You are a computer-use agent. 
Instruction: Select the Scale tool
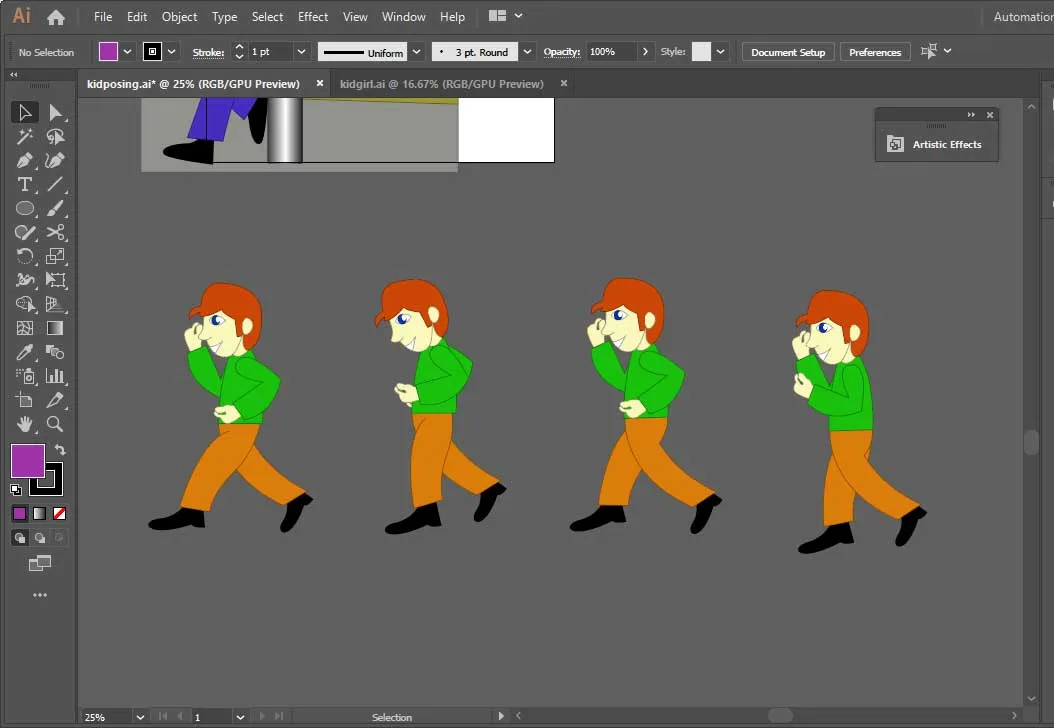point(55,256)
